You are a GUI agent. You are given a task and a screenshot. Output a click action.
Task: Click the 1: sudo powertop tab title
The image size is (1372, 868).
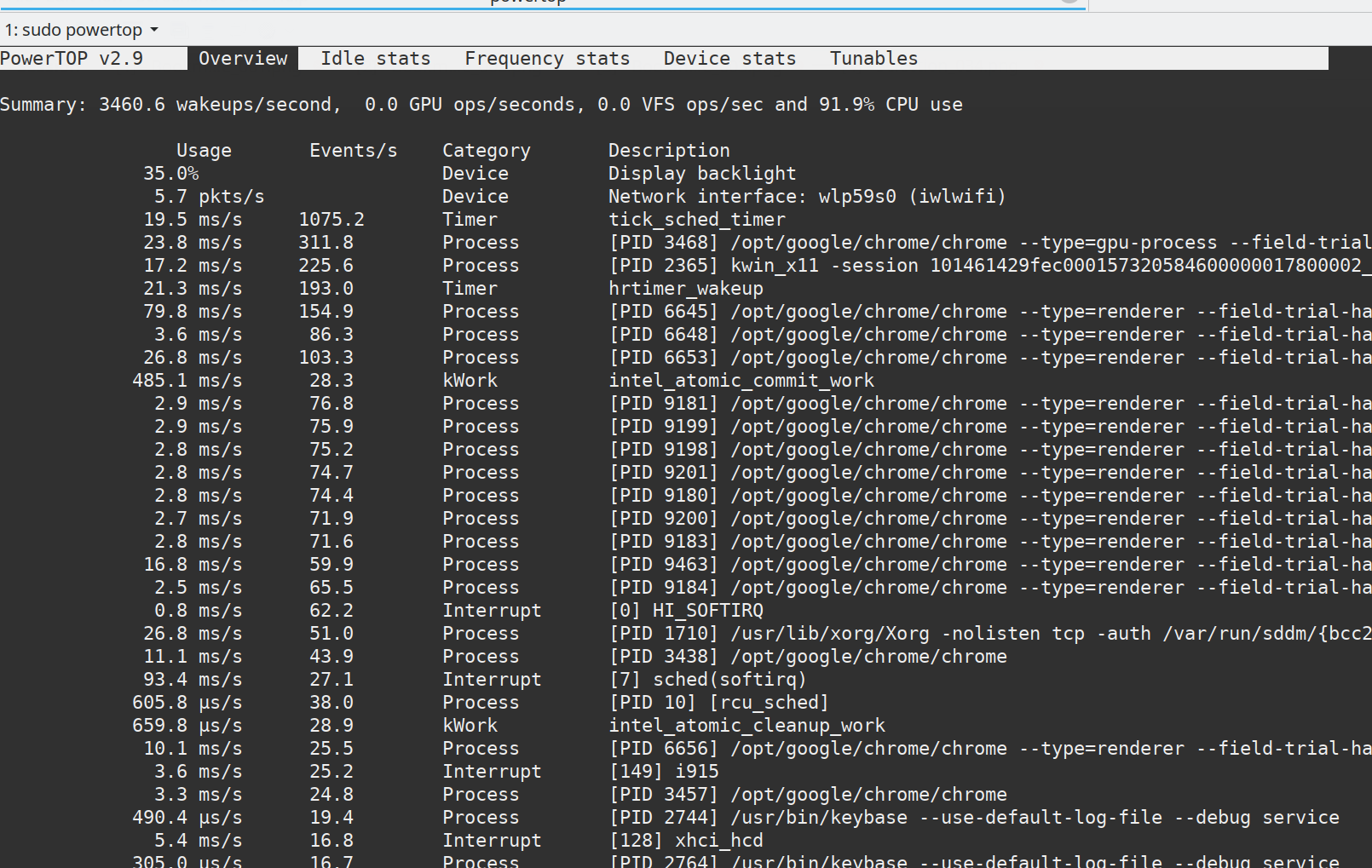pyautogui.click(x=73, y=30)
